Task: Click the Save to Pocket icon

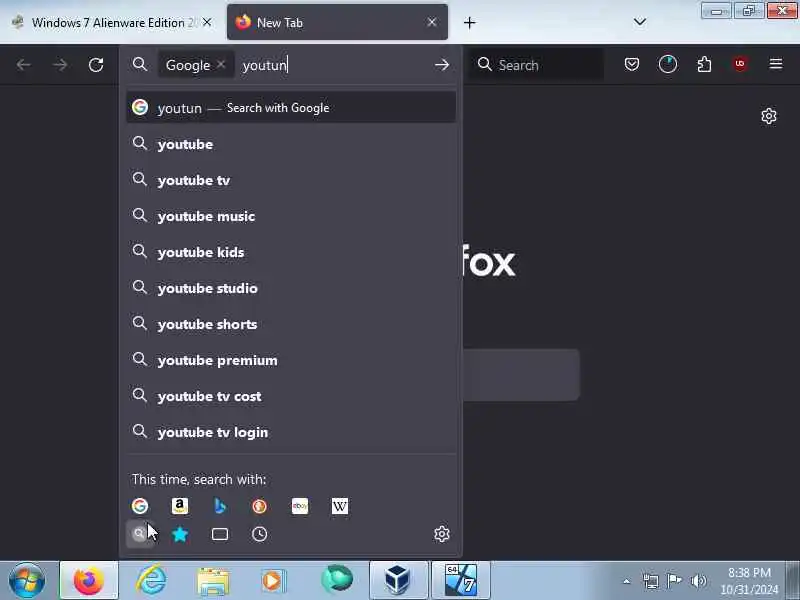Action: point(632,64)
